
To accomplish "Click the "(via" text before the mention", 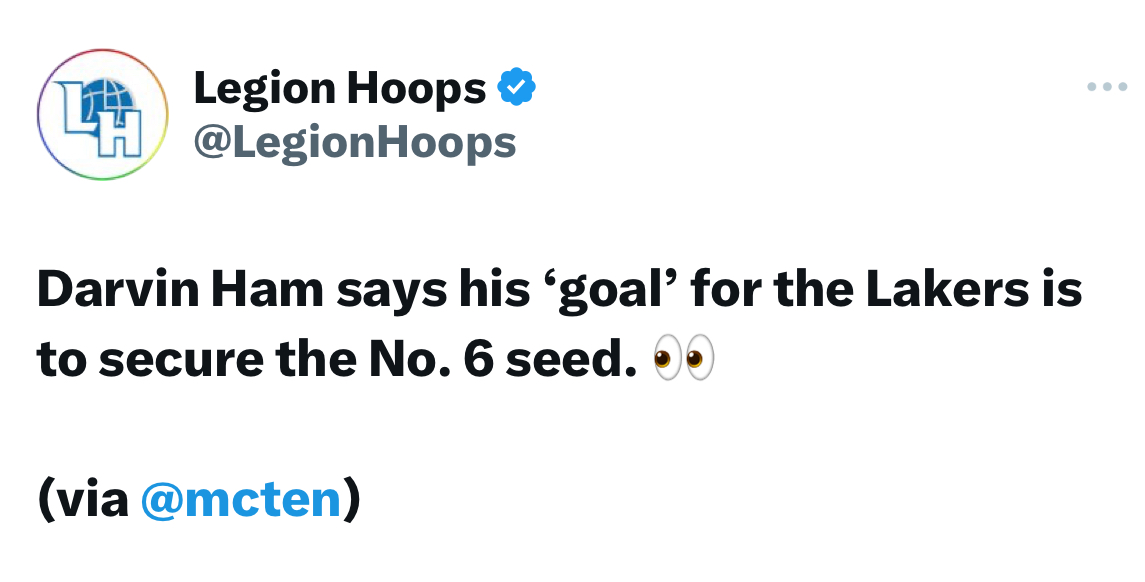I will click(x=83, y=500).
